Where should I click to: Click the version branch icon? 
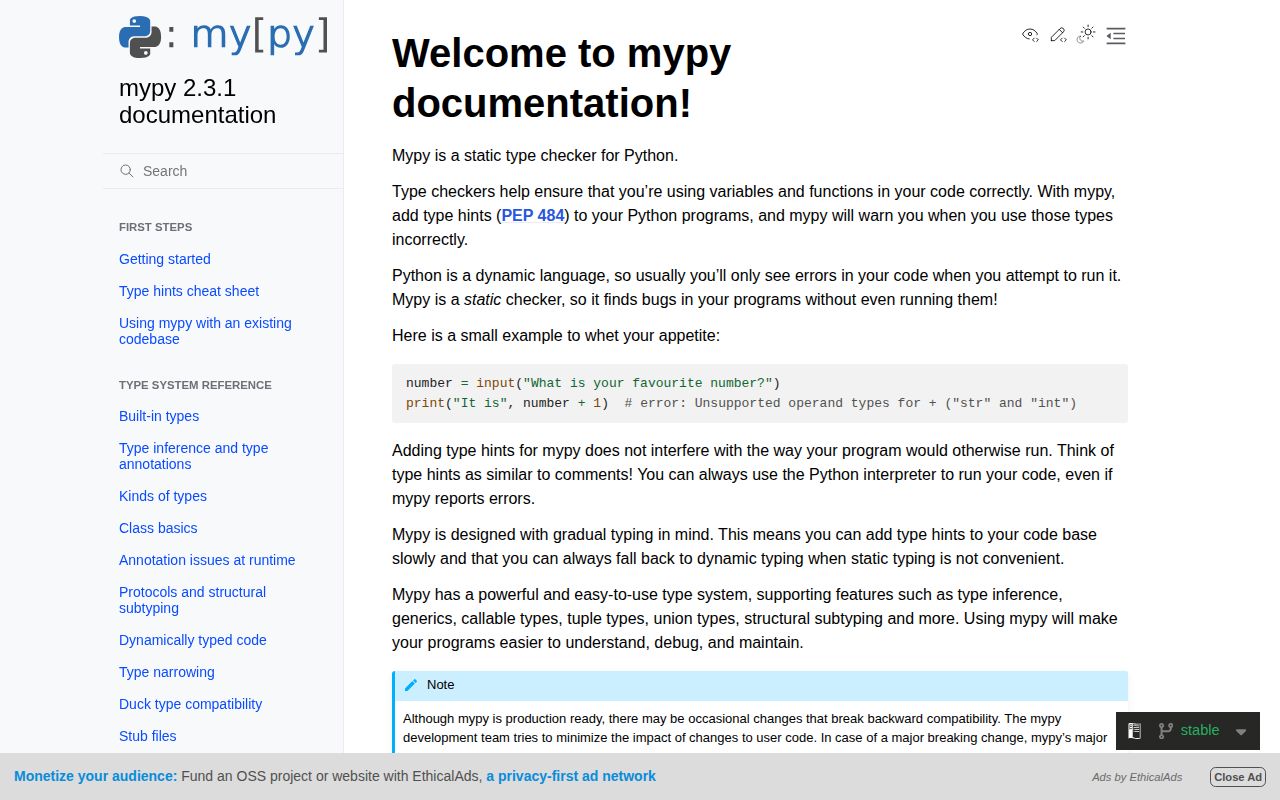(1165, 731)
